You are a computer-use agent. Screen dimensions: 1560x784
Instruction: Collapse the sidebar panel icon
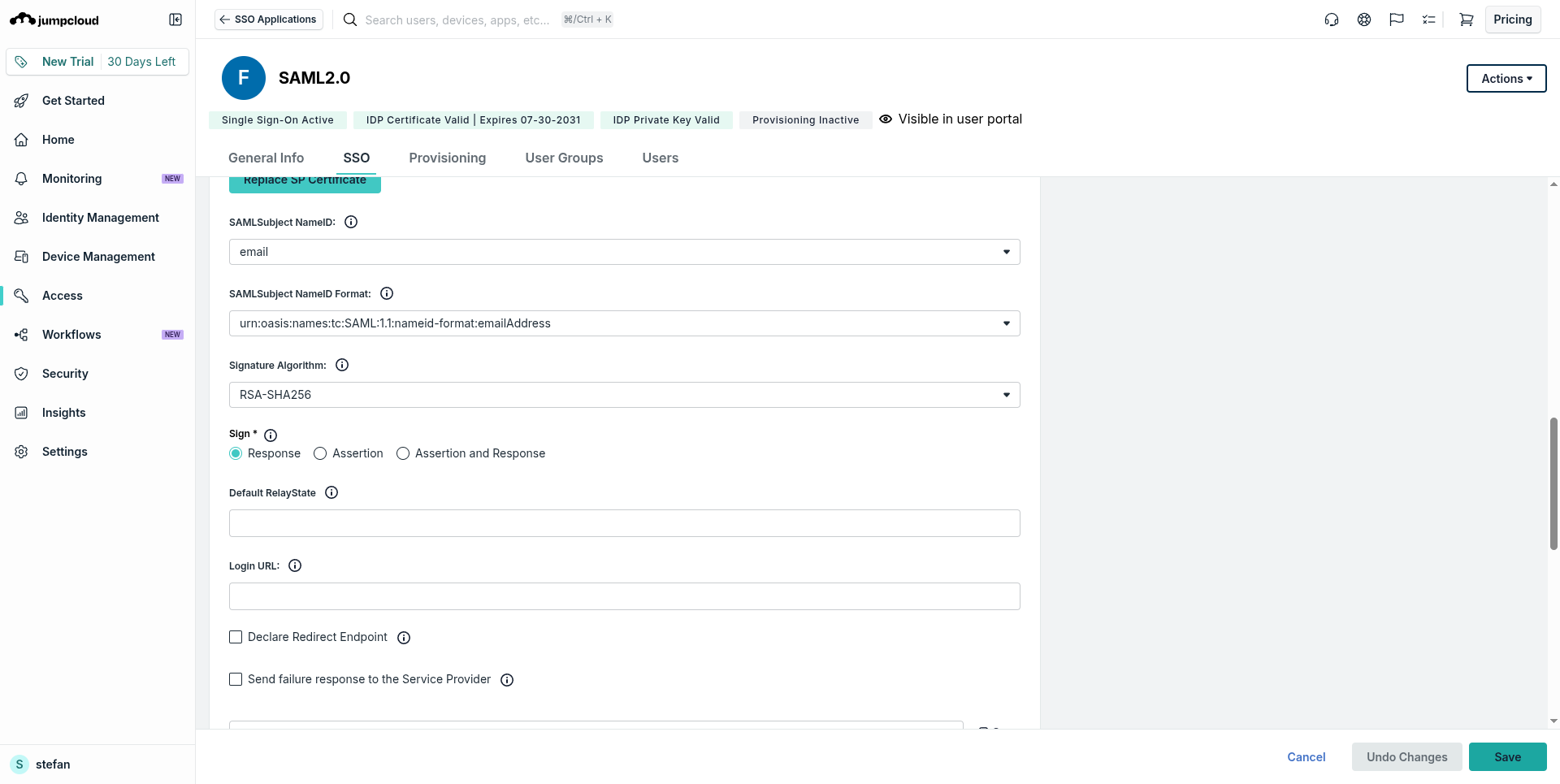point(175,19)
